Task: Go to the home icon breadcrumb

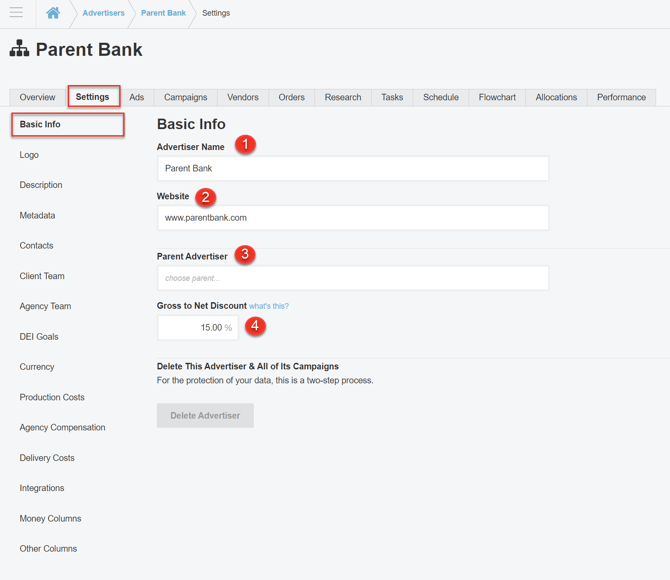Action: coord(53,13)
